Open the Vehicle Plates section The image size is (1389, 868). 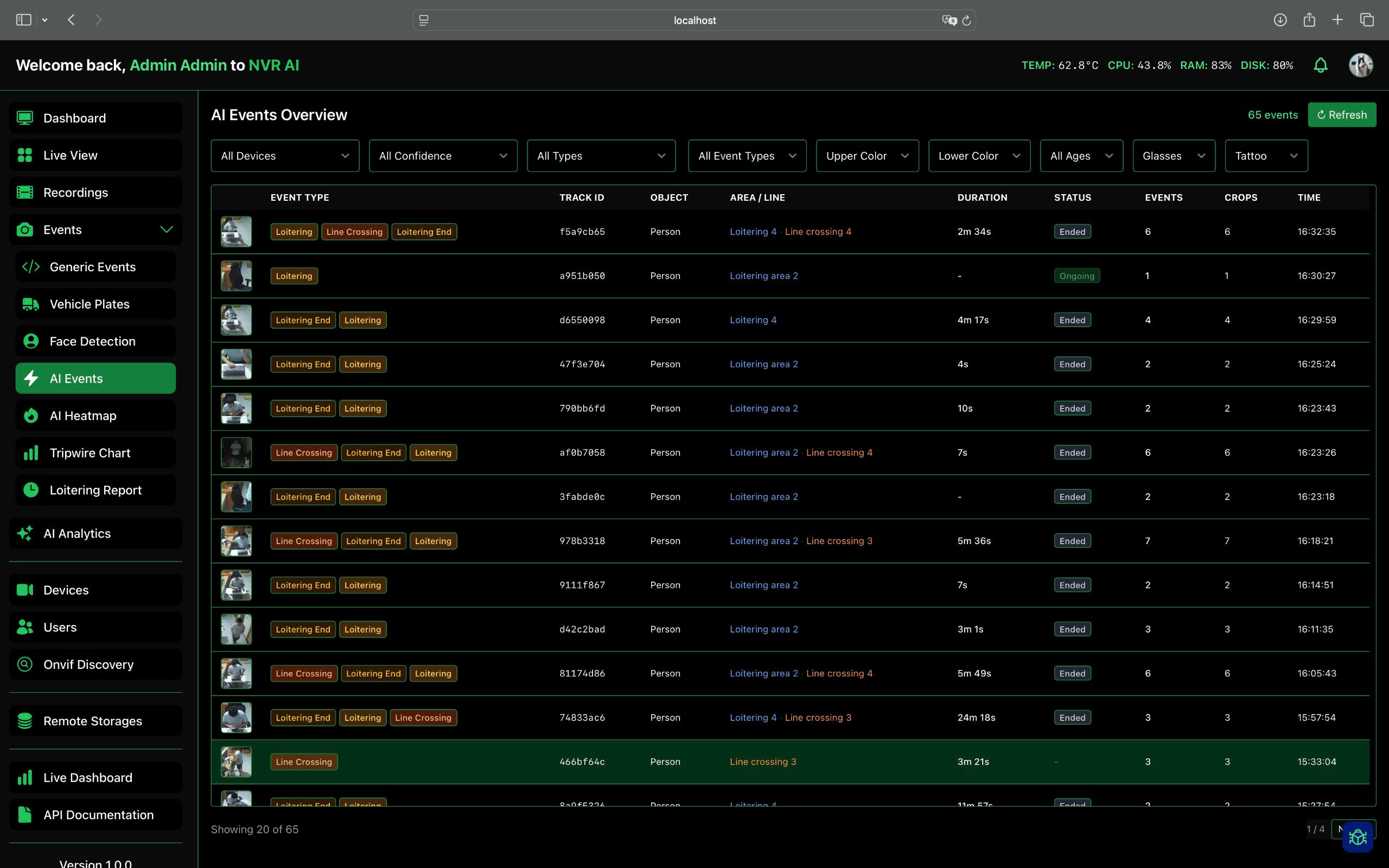point(89,304)
